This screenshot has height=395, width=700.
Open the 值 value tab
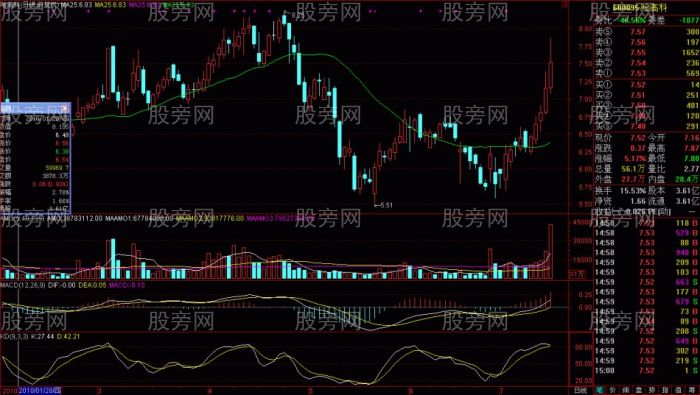coord(678,390)
